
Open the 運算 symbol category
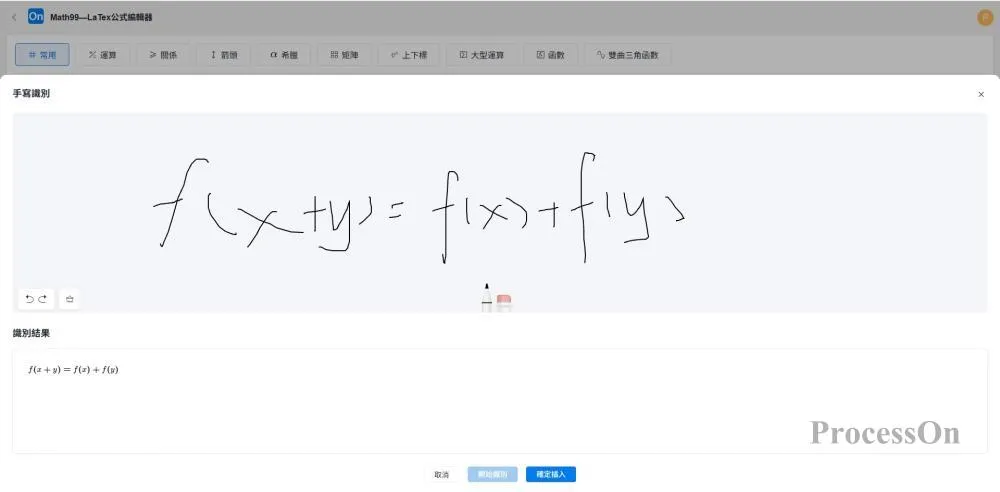[x=103, y=55]
